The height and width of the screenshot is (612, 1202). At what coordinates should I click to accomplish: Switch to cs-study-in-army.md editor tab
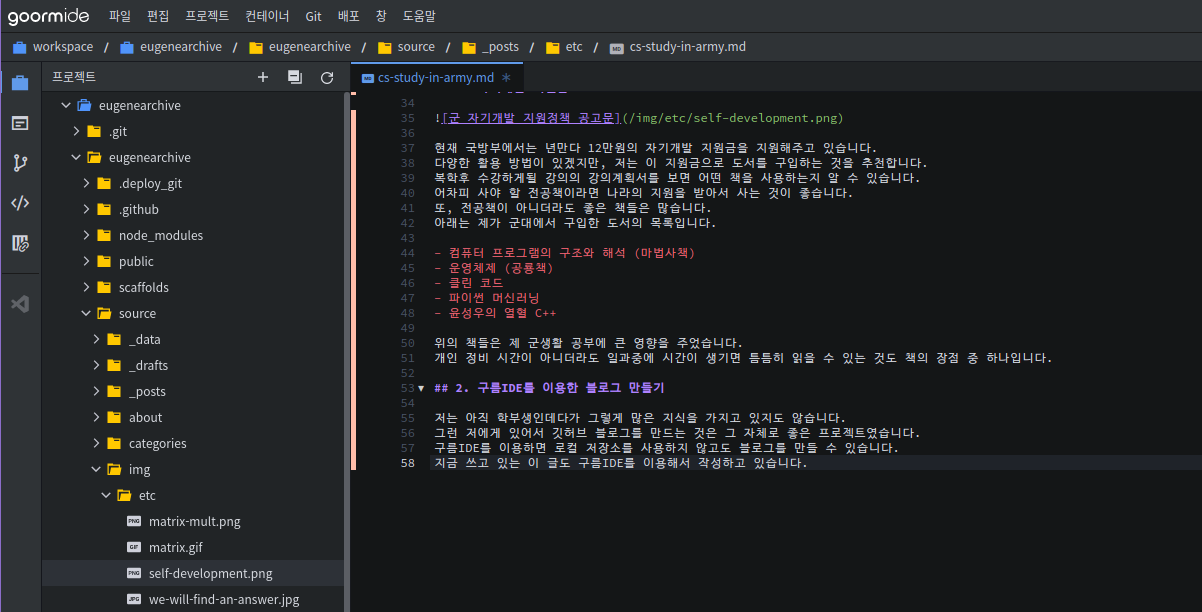[435, 77]
